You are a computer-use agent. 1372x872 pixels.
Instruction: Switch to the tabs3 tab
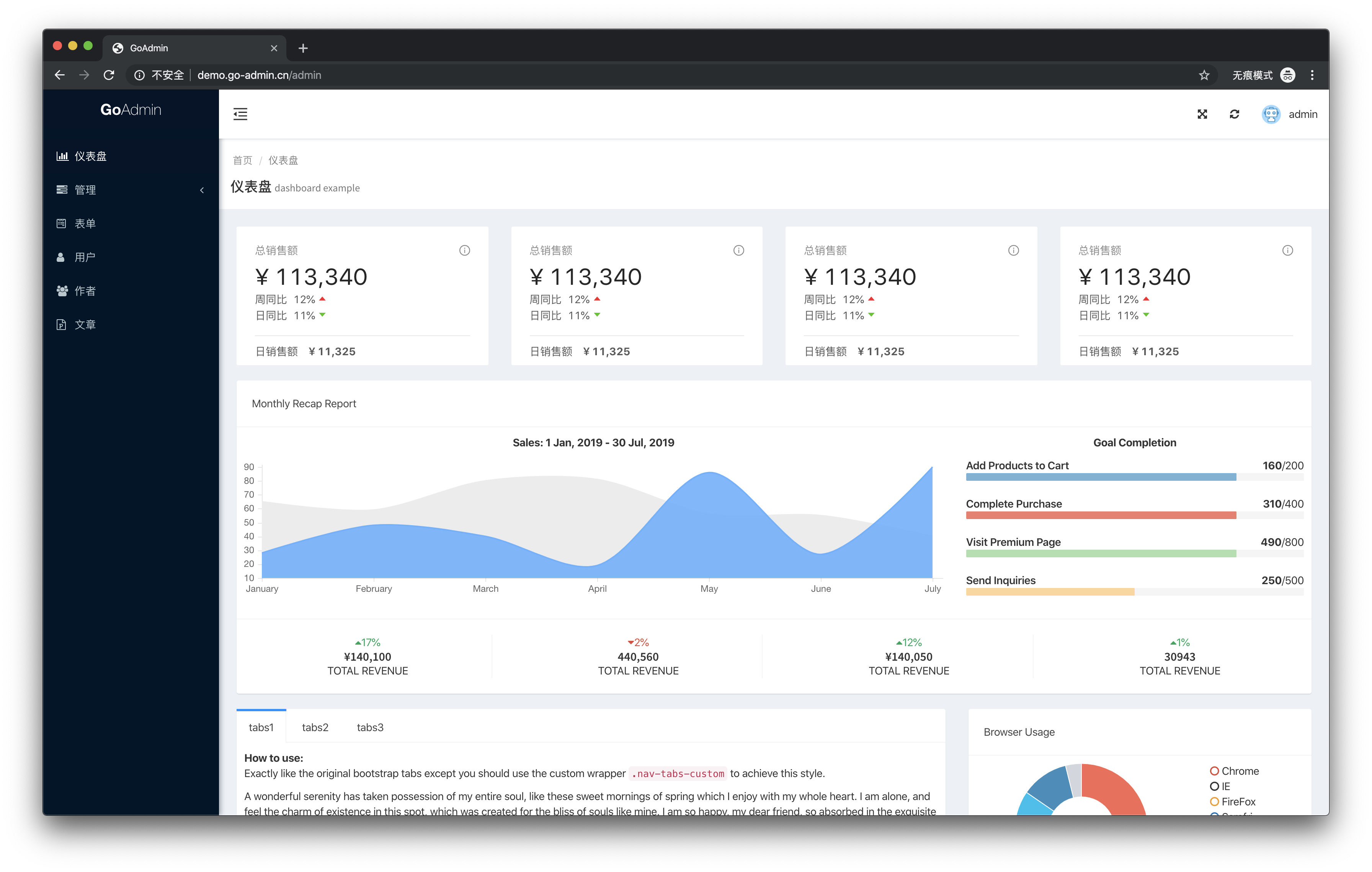370,727
